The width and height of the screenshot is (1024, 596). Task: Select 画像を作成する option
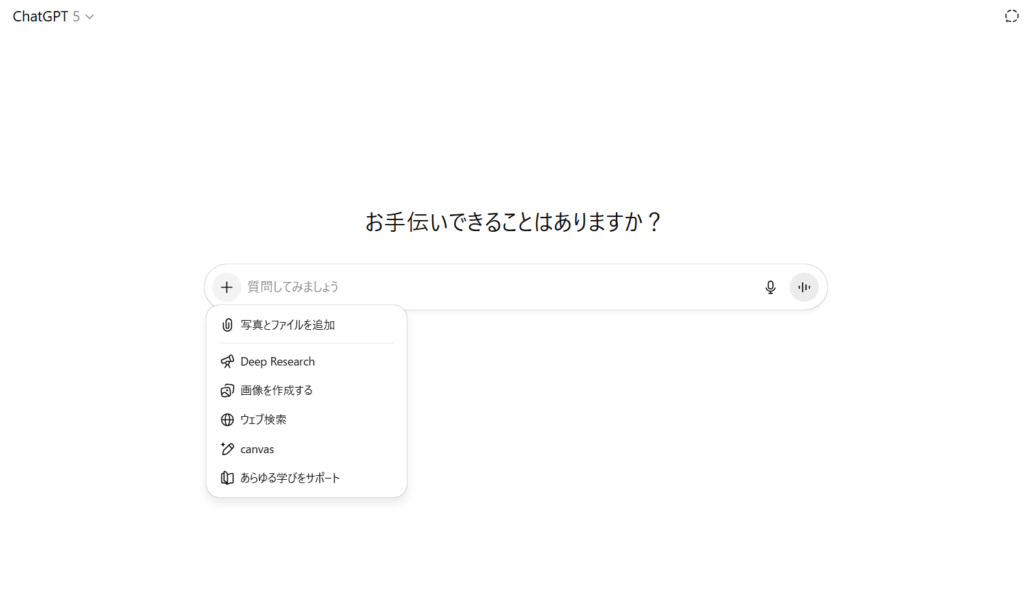tap(306, 390)
